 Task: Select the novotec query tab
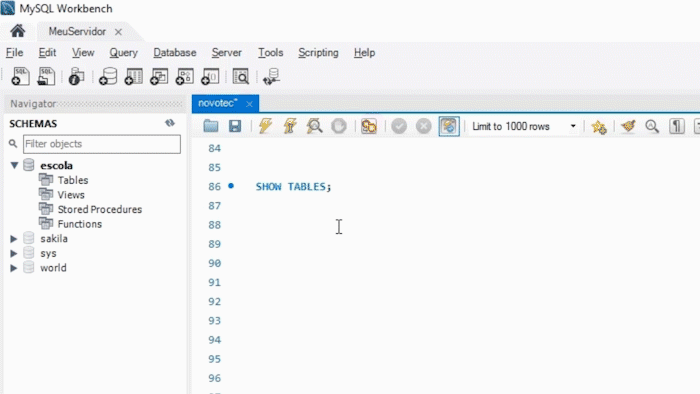[x=217, y=103]
